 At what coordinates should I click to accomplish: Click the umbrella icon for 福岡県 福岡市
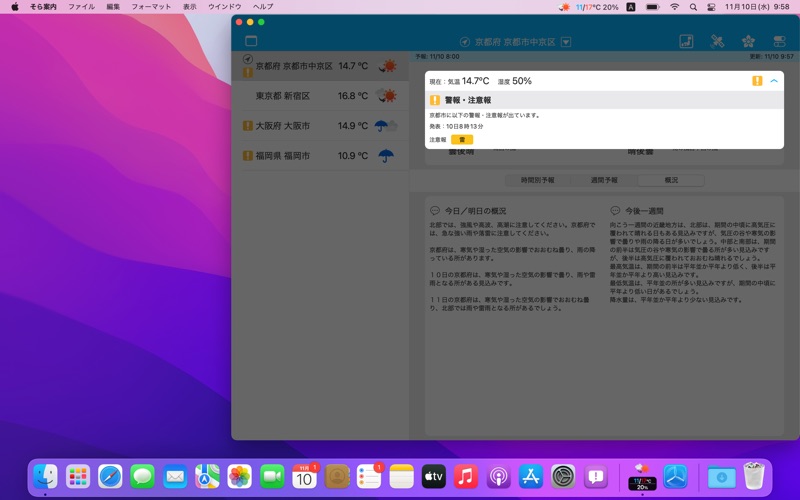coord(385,156)
